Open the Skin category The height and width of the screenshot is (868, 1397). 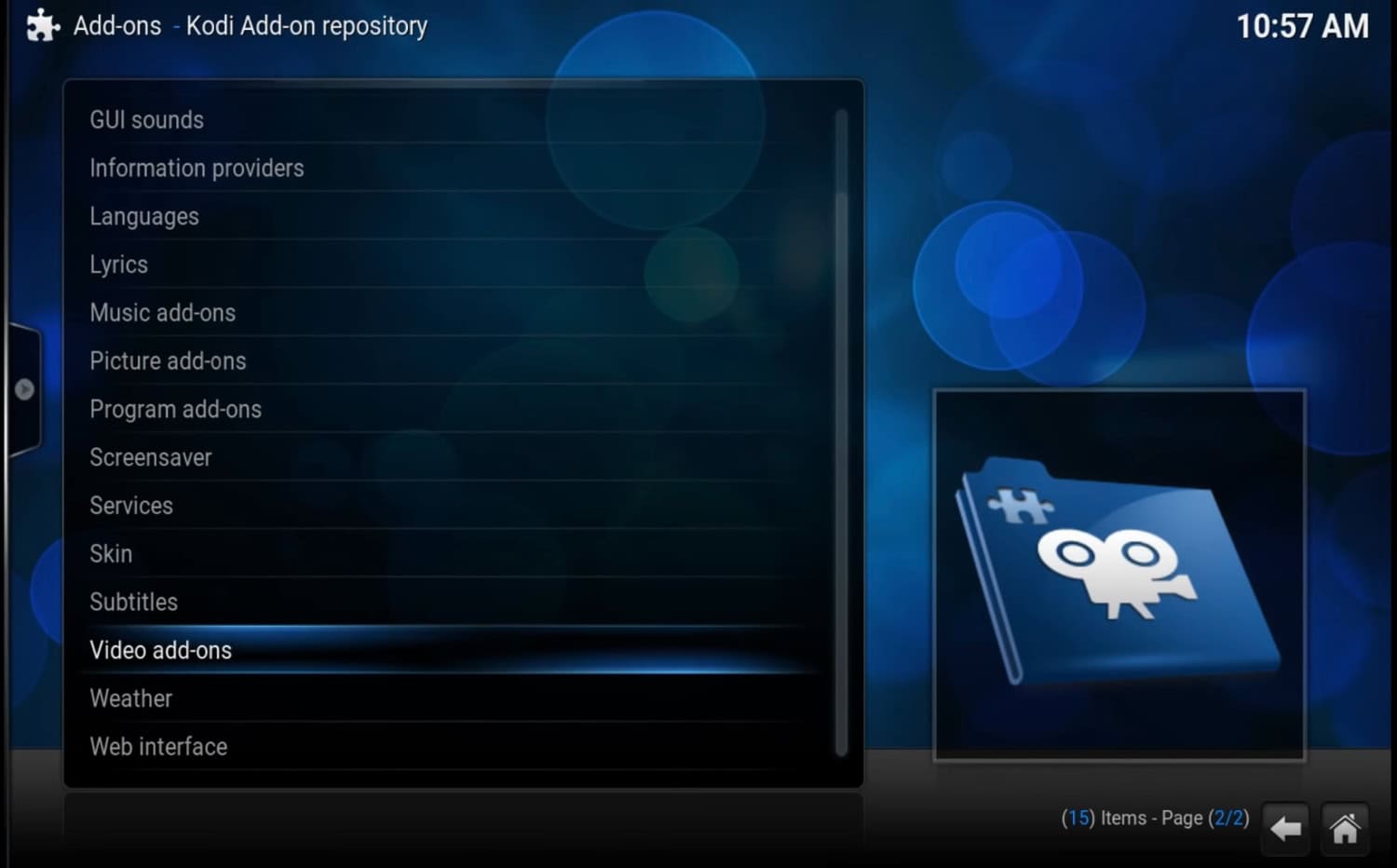pyautogui.click(x=454, y=554)
